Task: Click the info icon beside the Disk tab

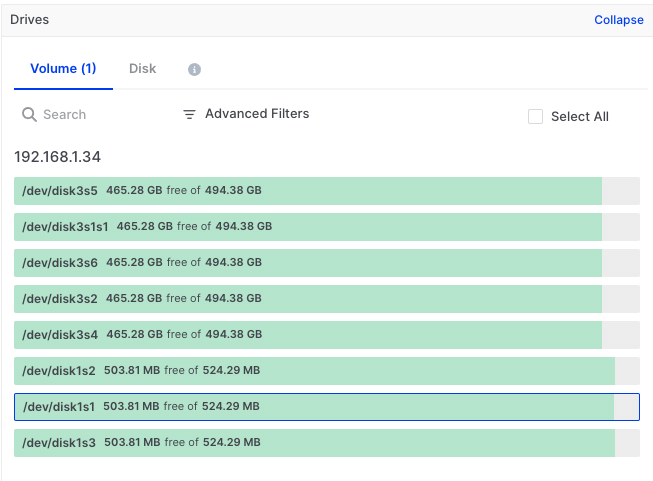Action: pos(194,70)
